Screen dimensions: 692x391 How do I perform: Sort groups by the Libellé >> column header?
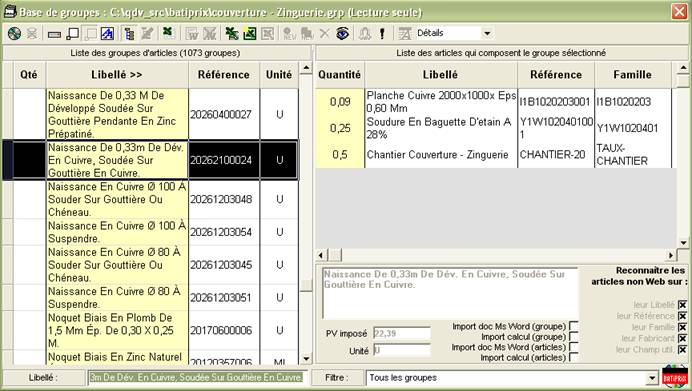117,75
